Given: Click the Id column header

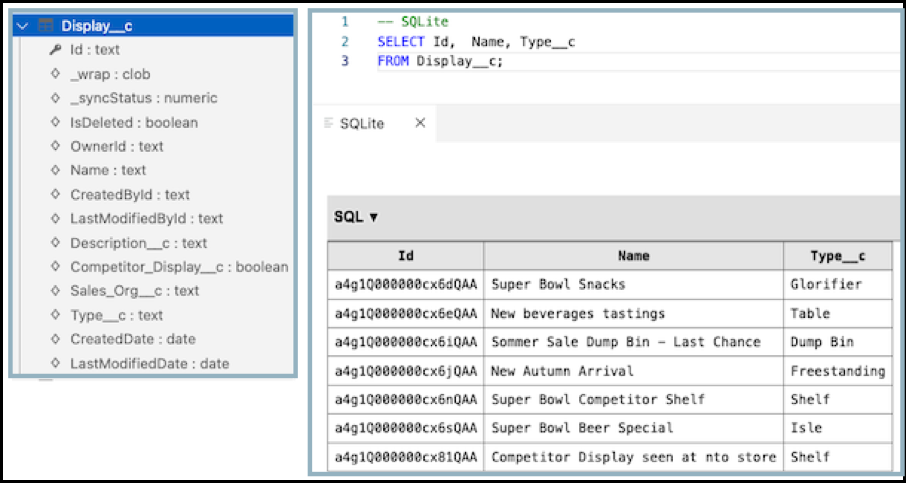Looking at the screenshot, I should [406, 255].
